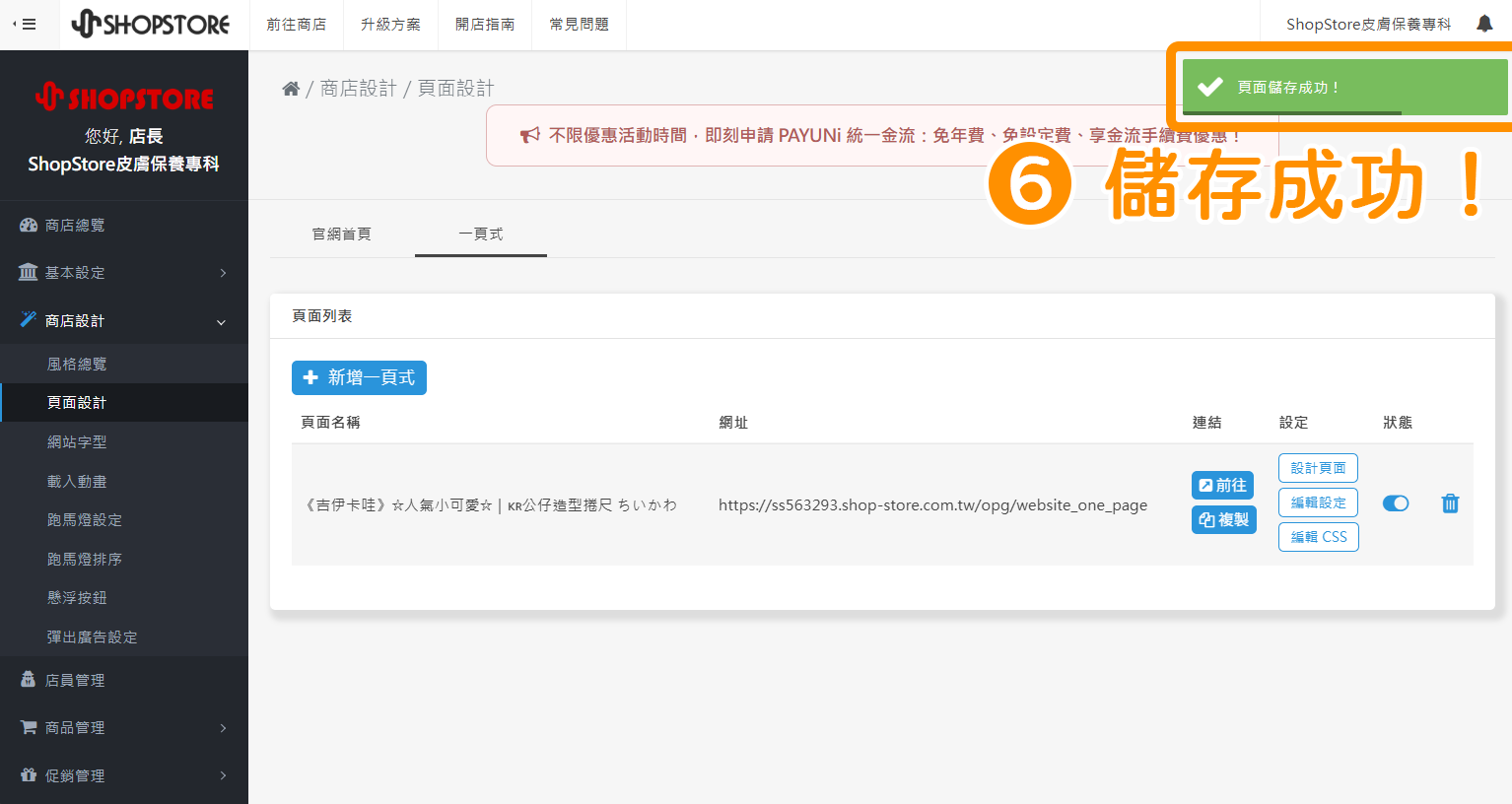Screen dimensions: 1512x804
Task: Click the 商店總覽 dashboard icon
Action: pos(28,225)
